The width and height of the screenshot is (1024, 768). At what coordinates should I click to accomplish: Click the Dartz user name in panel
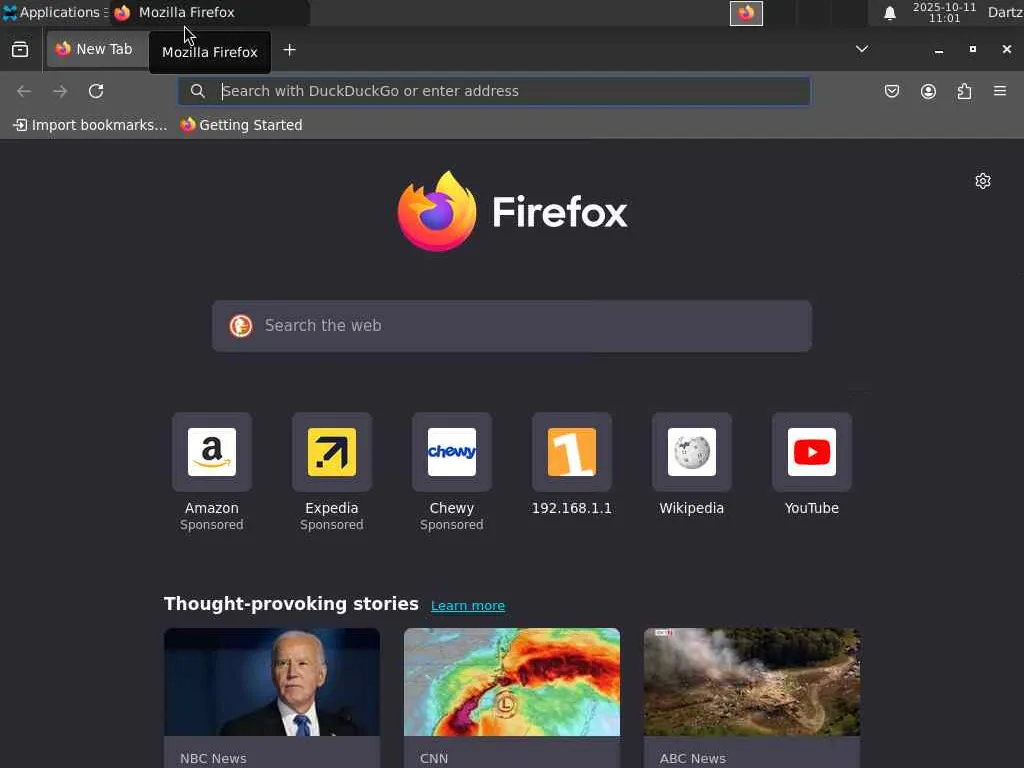coord(1005,12)
